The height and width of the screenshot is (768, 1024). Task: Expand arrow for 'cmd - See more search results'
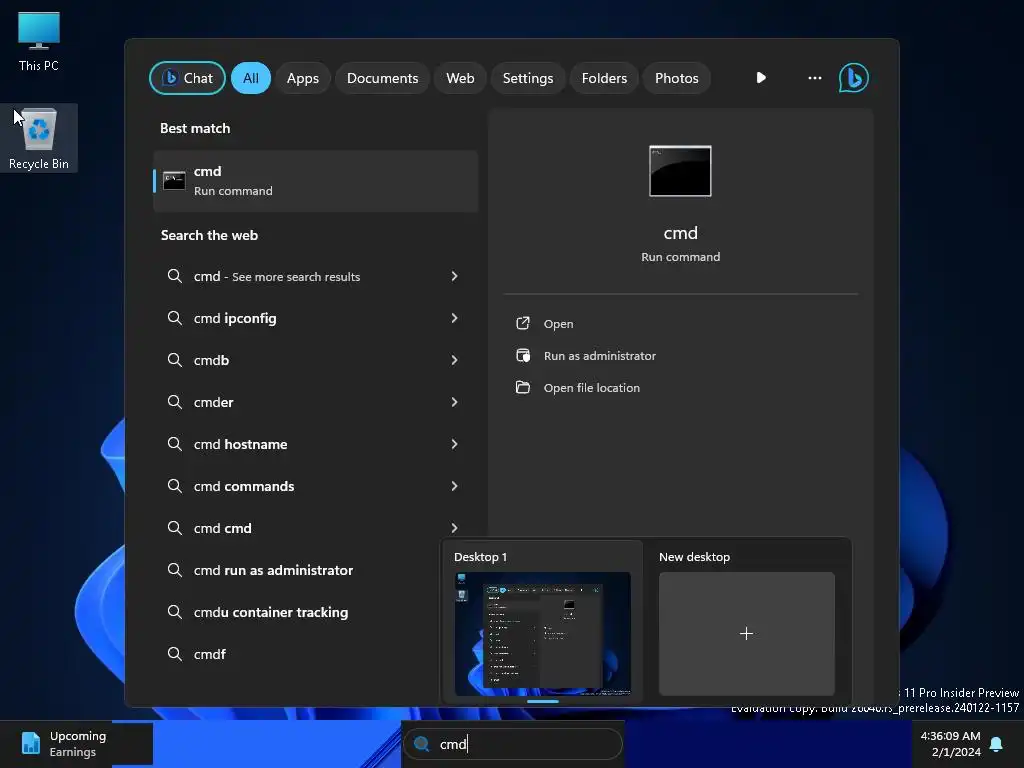(455, 276)
